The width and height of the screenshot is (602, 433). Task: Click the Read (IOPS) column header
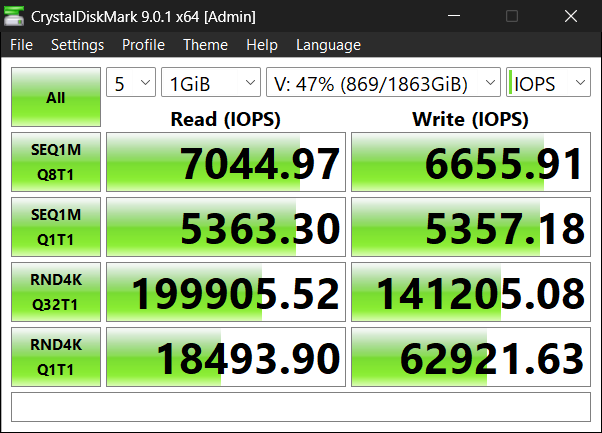coord(225,119)
